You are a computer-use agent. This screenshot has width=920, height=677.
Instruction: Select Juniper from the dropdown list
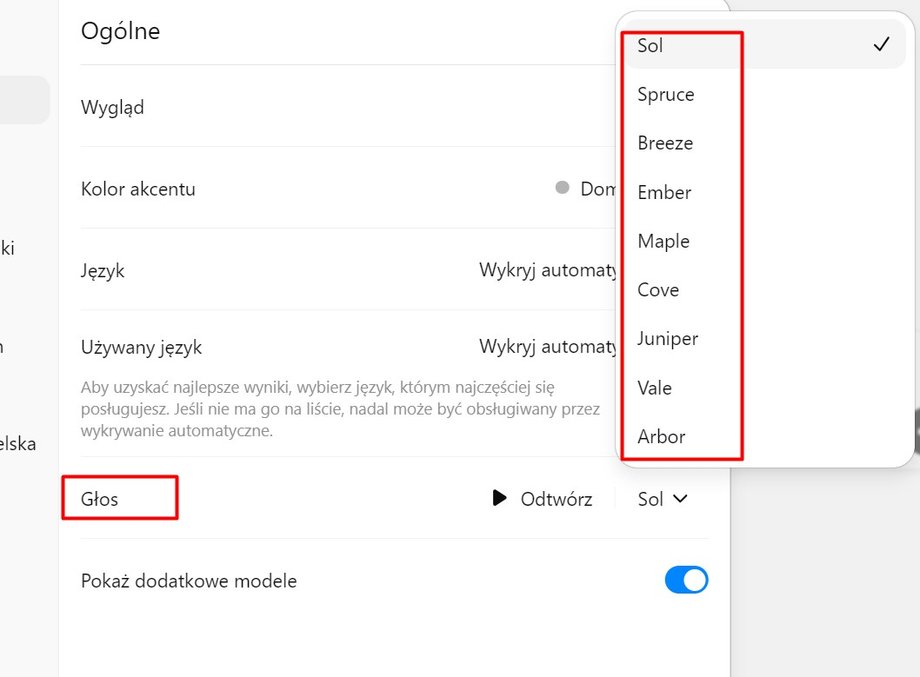pos(667,338)
